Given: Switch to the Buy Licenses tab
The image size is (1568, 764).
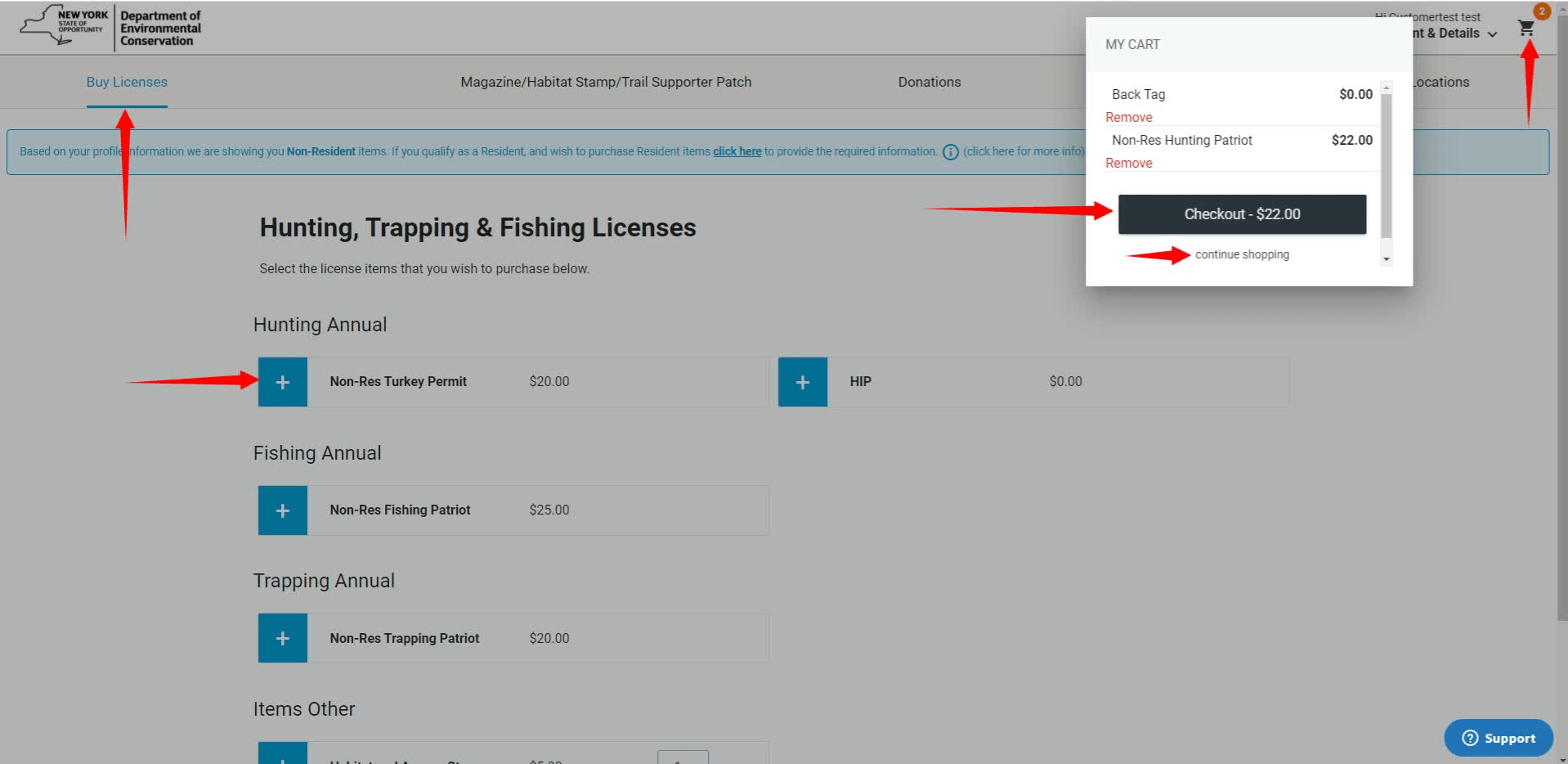Looking at the screenshot, I should 127,82.
